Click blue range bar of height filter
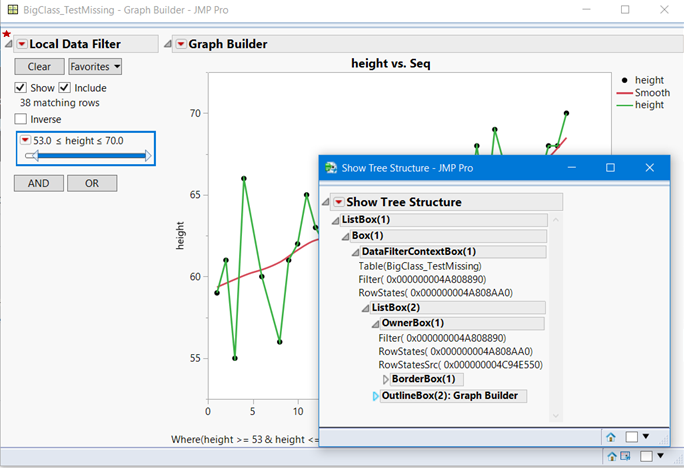Image resolution: width=684 pixels, height=468 pixels. (92, 155)
